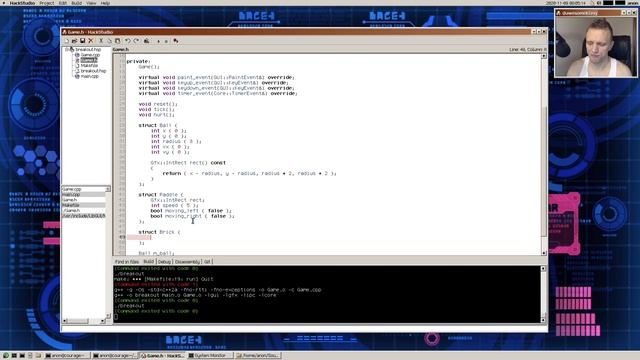Click the paste toolbar icon

[x=118, y=41]
